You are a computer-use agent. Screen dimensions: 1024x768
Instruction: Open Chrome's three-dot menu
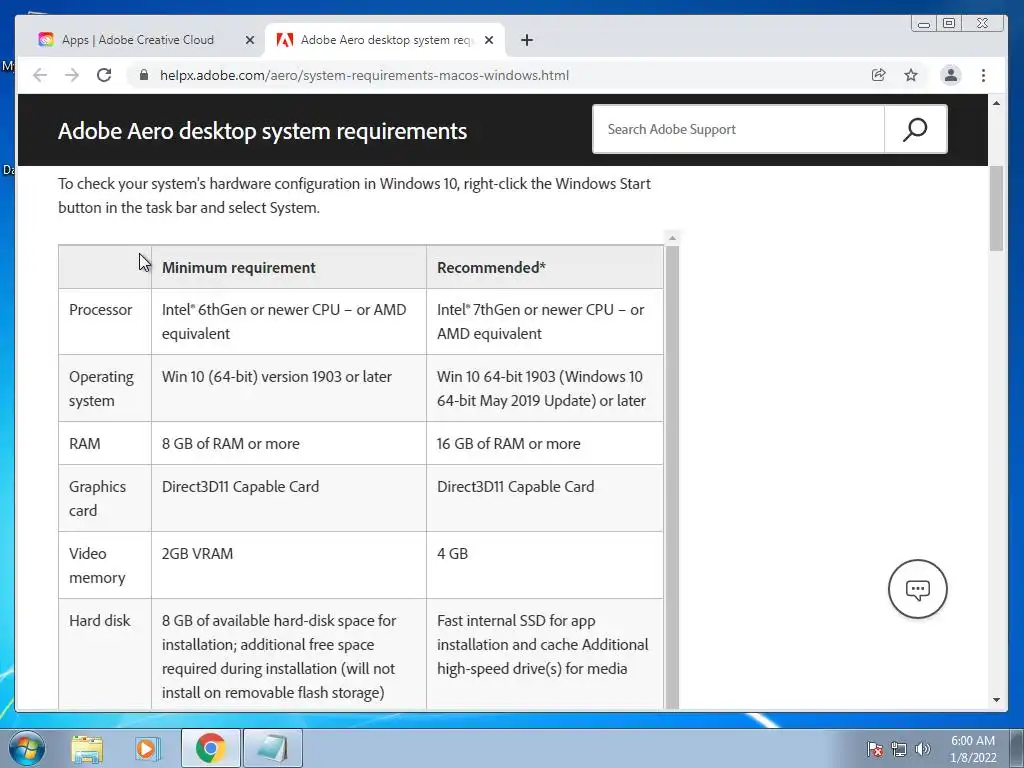tap(984, 75)
